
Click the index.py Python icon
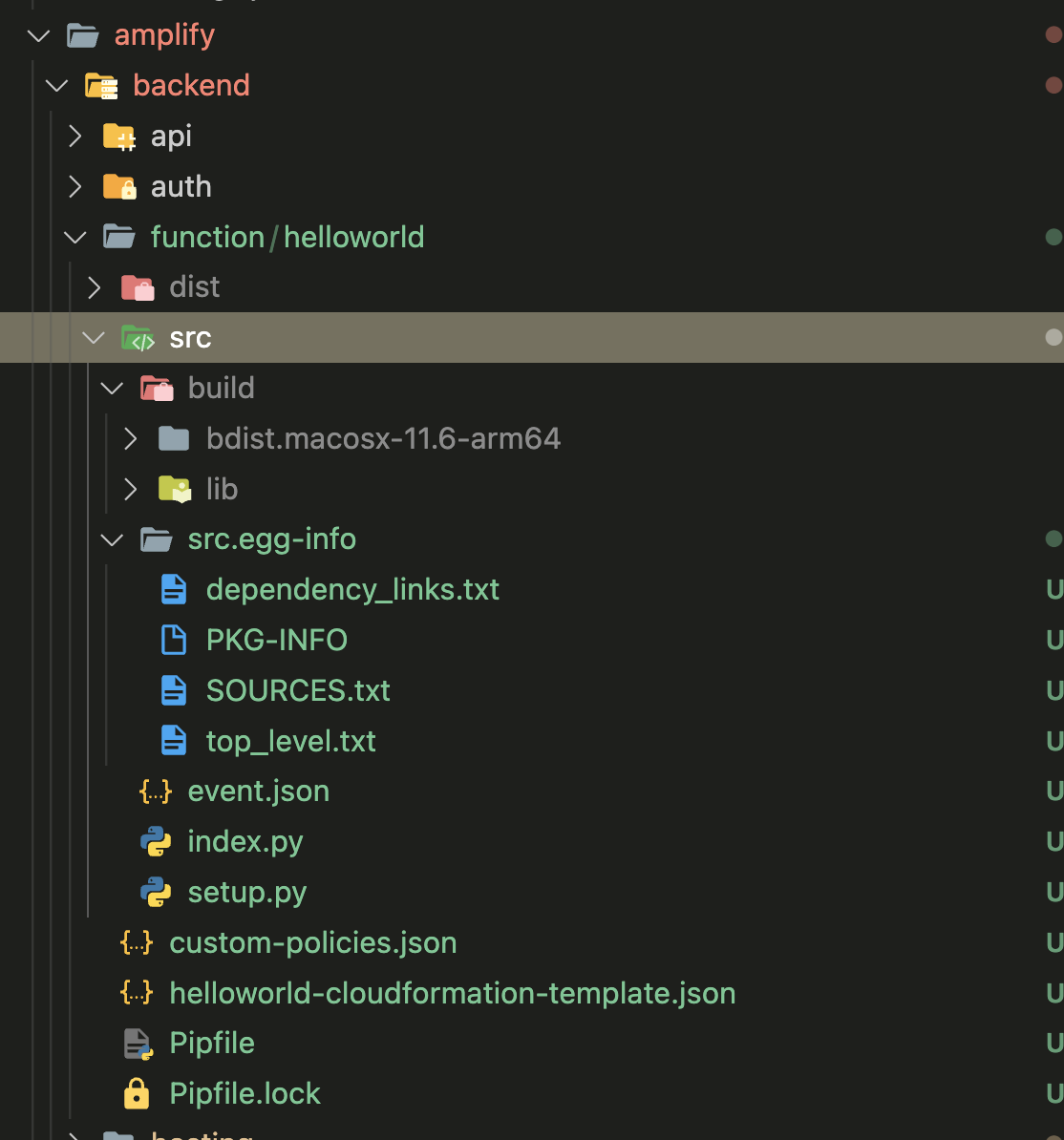156,842
